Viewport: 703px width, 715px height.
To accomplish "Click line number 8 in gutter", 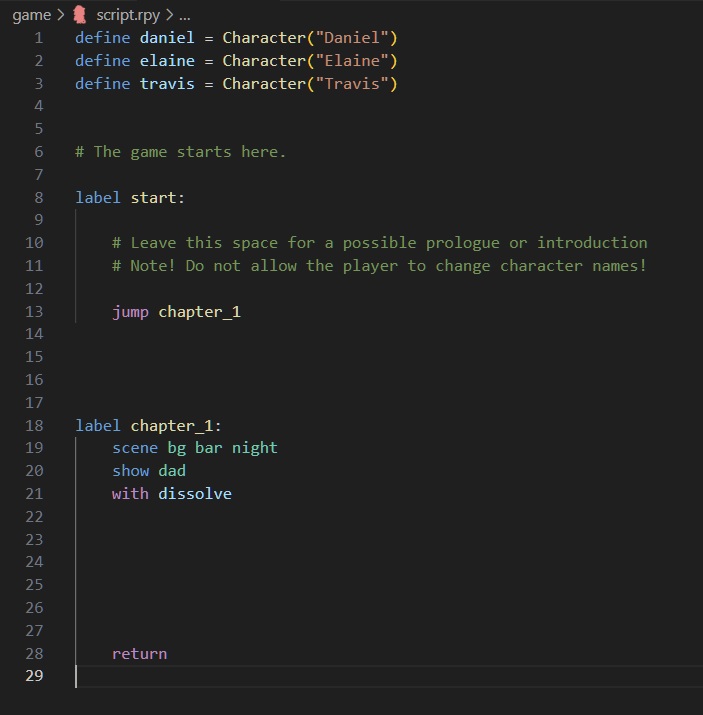I will click(39, 197).
